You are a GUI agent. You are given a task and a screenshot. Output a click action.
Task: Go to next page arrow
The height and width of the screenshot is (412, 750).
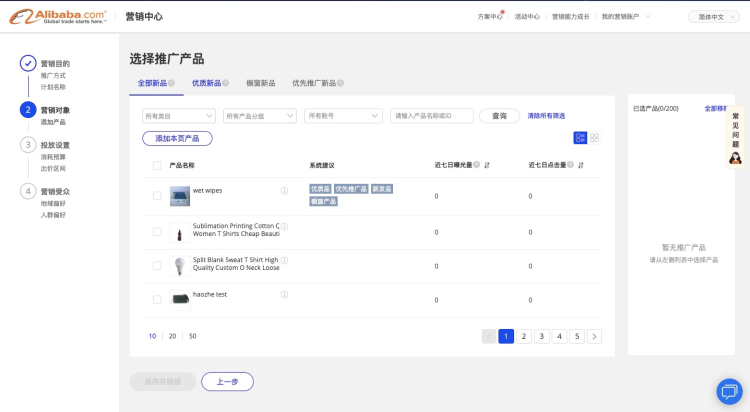coord(594,336)
